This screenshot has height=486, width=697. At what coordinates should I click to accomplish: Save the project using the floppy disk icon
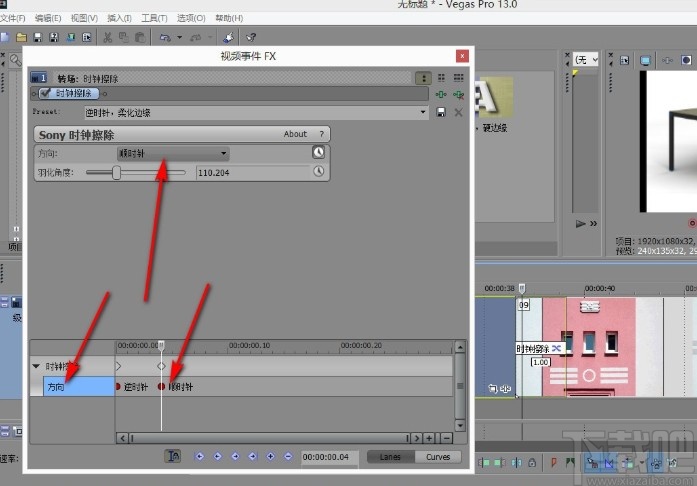(38, 37)
